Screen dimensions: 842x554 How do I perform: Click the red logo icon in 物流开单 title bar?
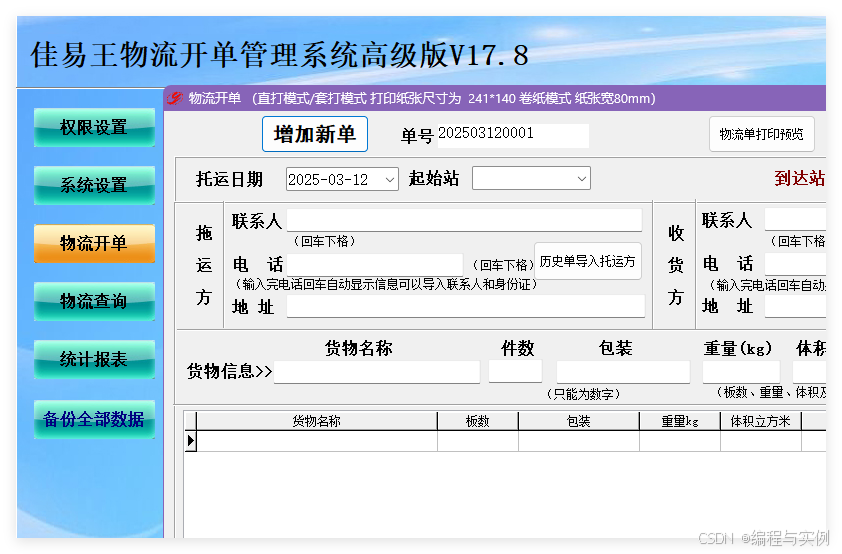175,98
